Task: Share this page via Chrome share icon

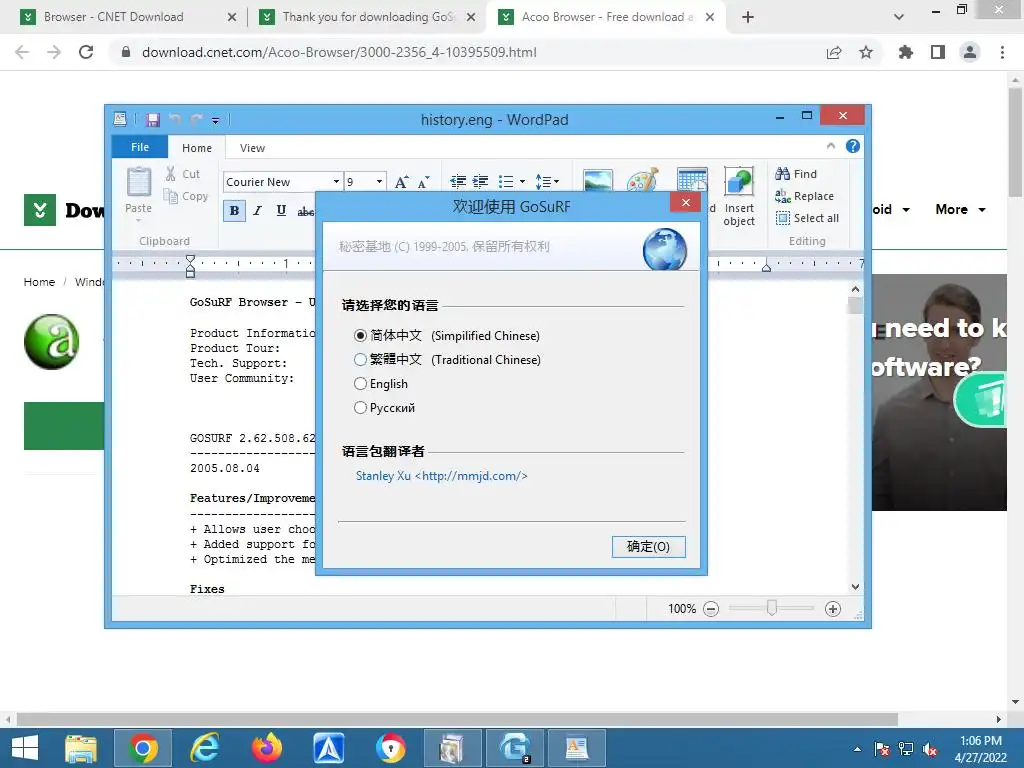Action: pyautogui.click(x=834, y=52)
